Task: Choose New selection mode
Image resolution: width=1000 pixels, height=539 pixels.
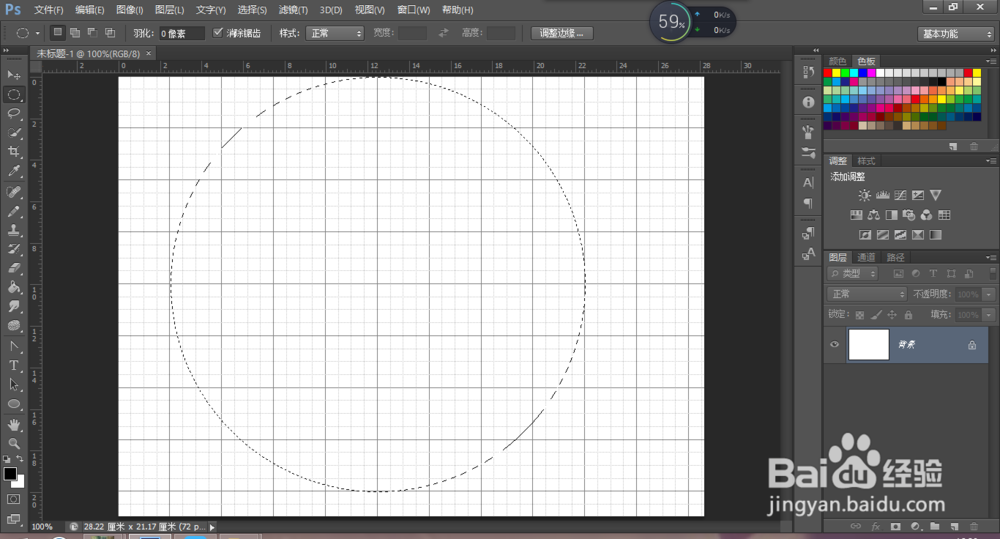Action: (57, 33)
